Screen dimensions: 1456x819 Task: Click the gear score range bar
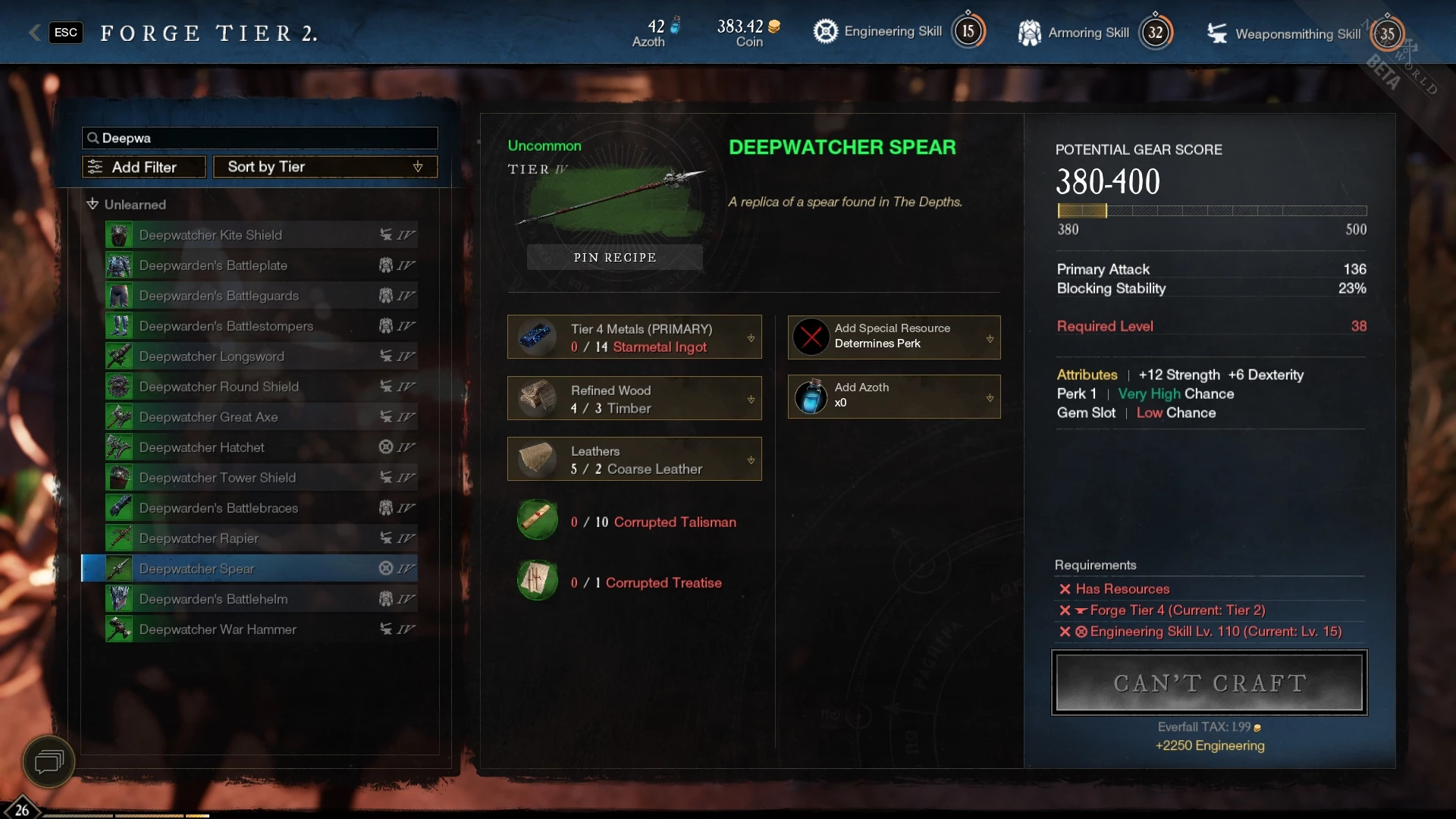pos(1212,211)
